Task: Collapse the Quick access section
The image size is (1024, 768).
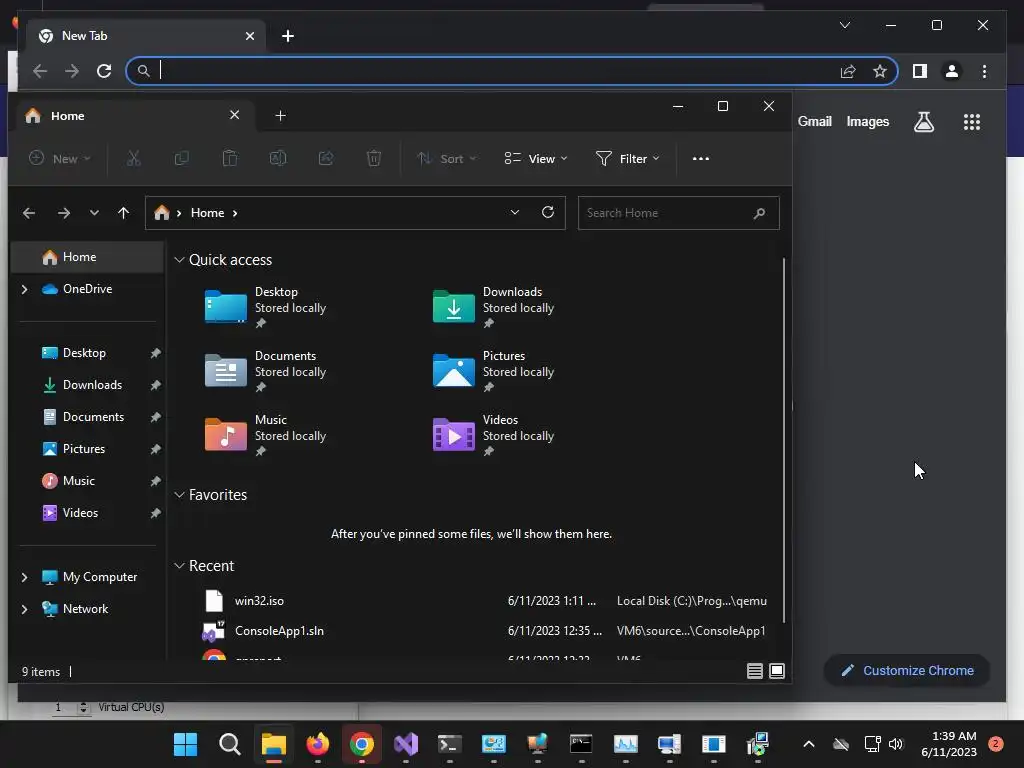Action: point(179,260)
